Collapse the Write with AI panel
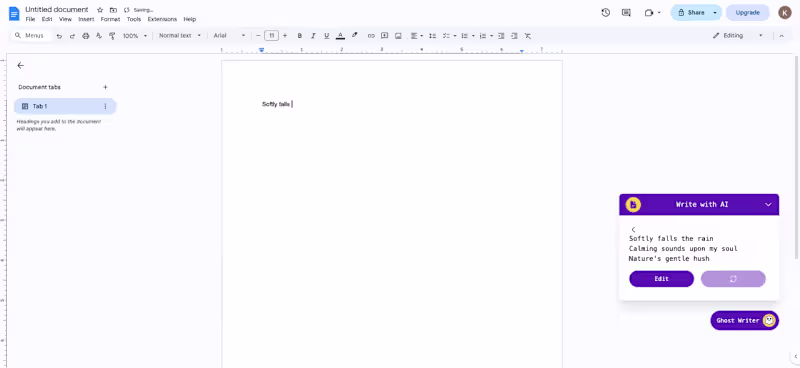 point(768,205)
